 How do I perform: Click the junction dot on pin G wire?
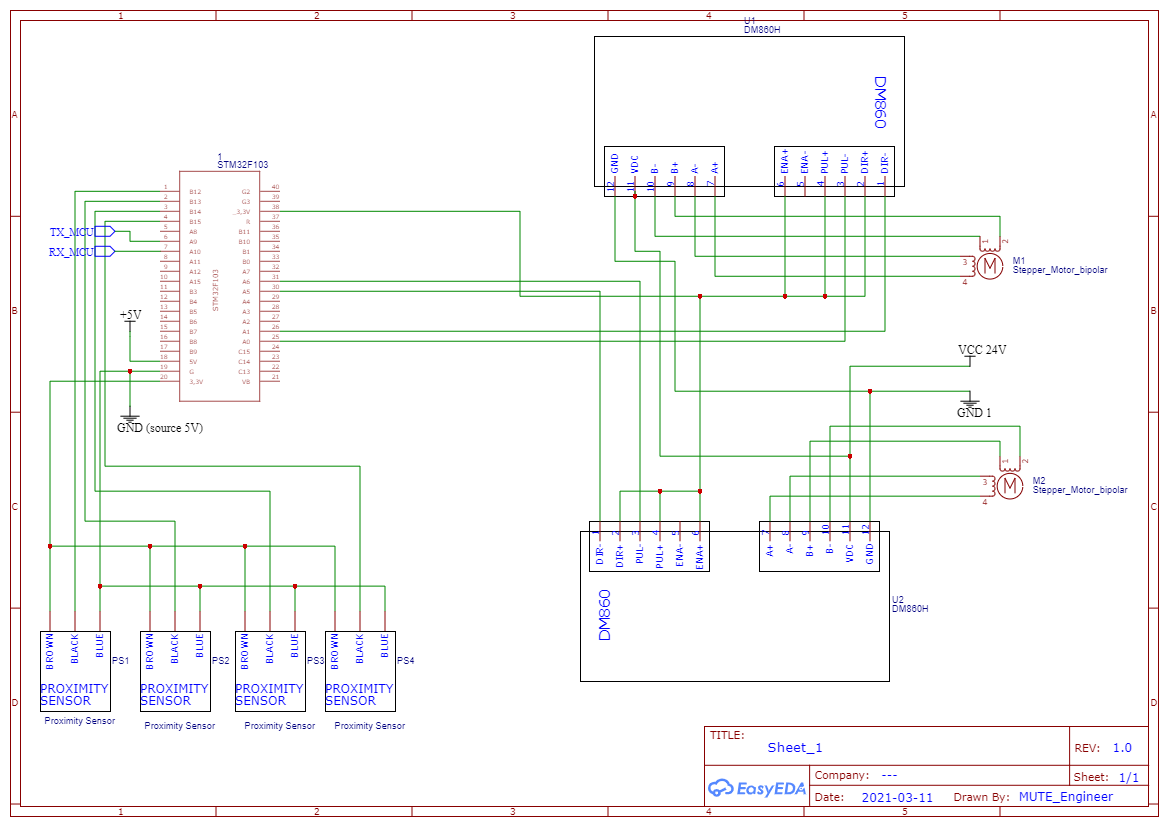point(130,372)
